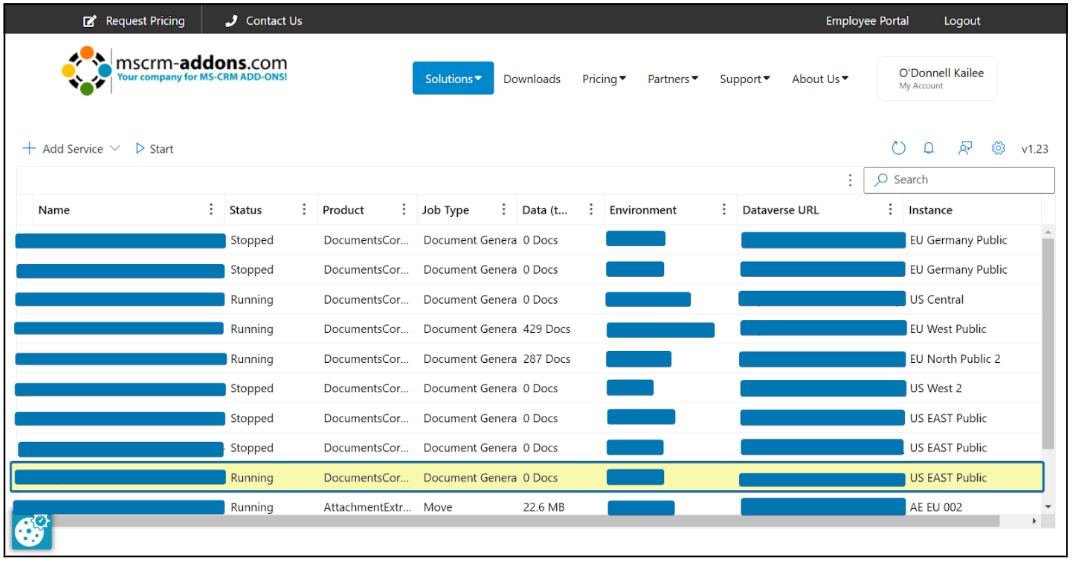1074x562 pixels.
Task: Open table options menu beside Search
Action: [850, 180]
